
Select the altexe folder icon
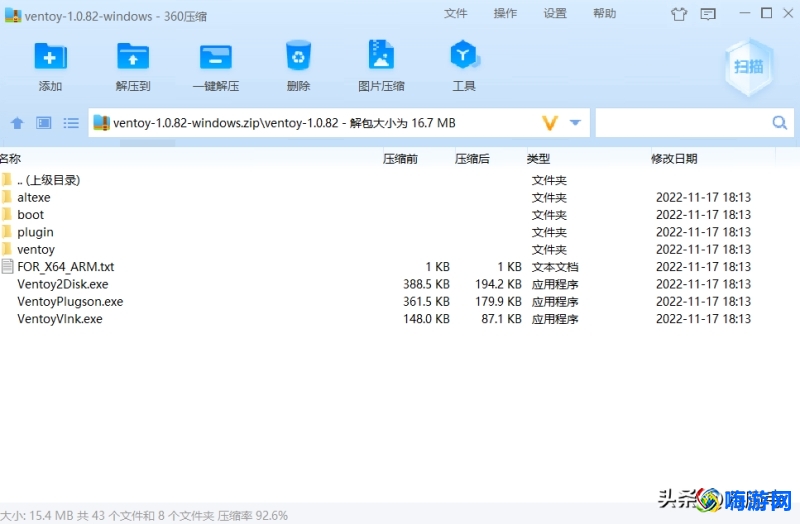click(7, 197)
